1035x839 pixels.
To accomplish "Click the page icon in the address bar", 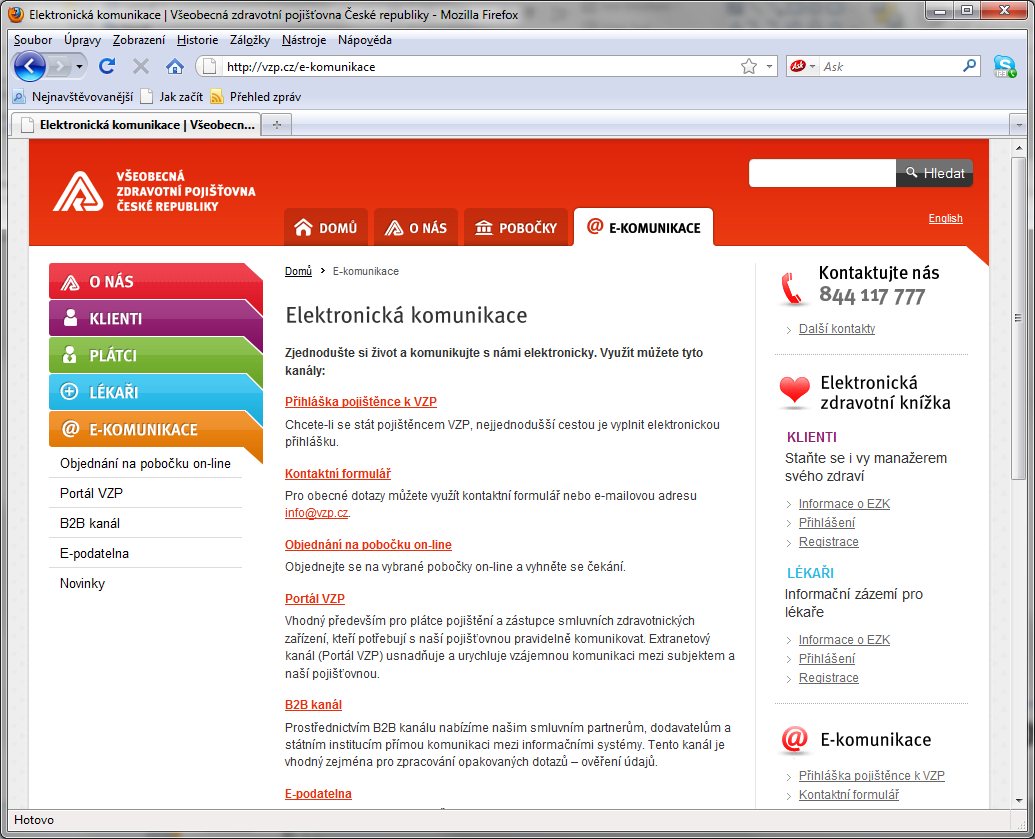I will (209, 66).
